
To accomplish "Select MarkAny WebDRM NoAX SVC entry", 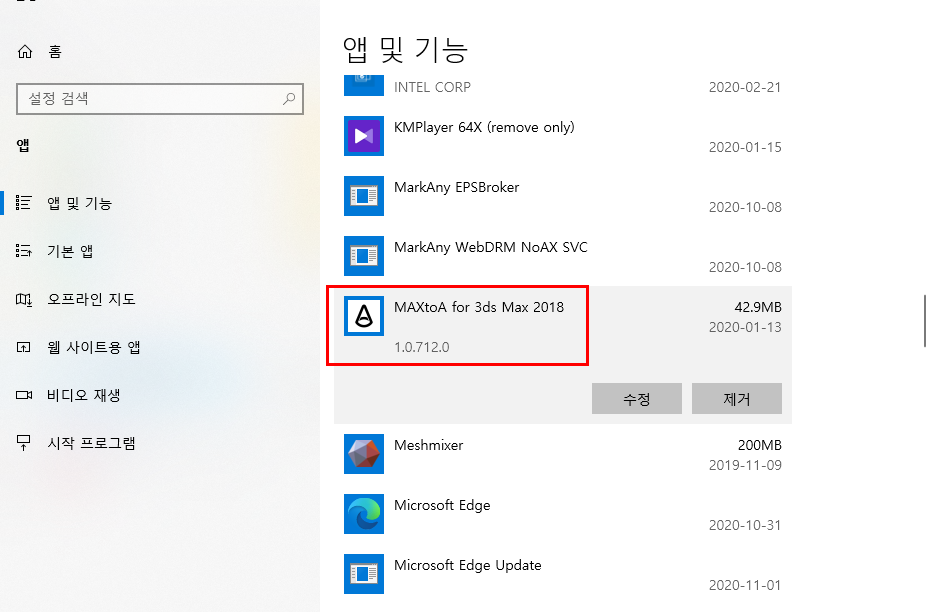I will pos(491,247).
